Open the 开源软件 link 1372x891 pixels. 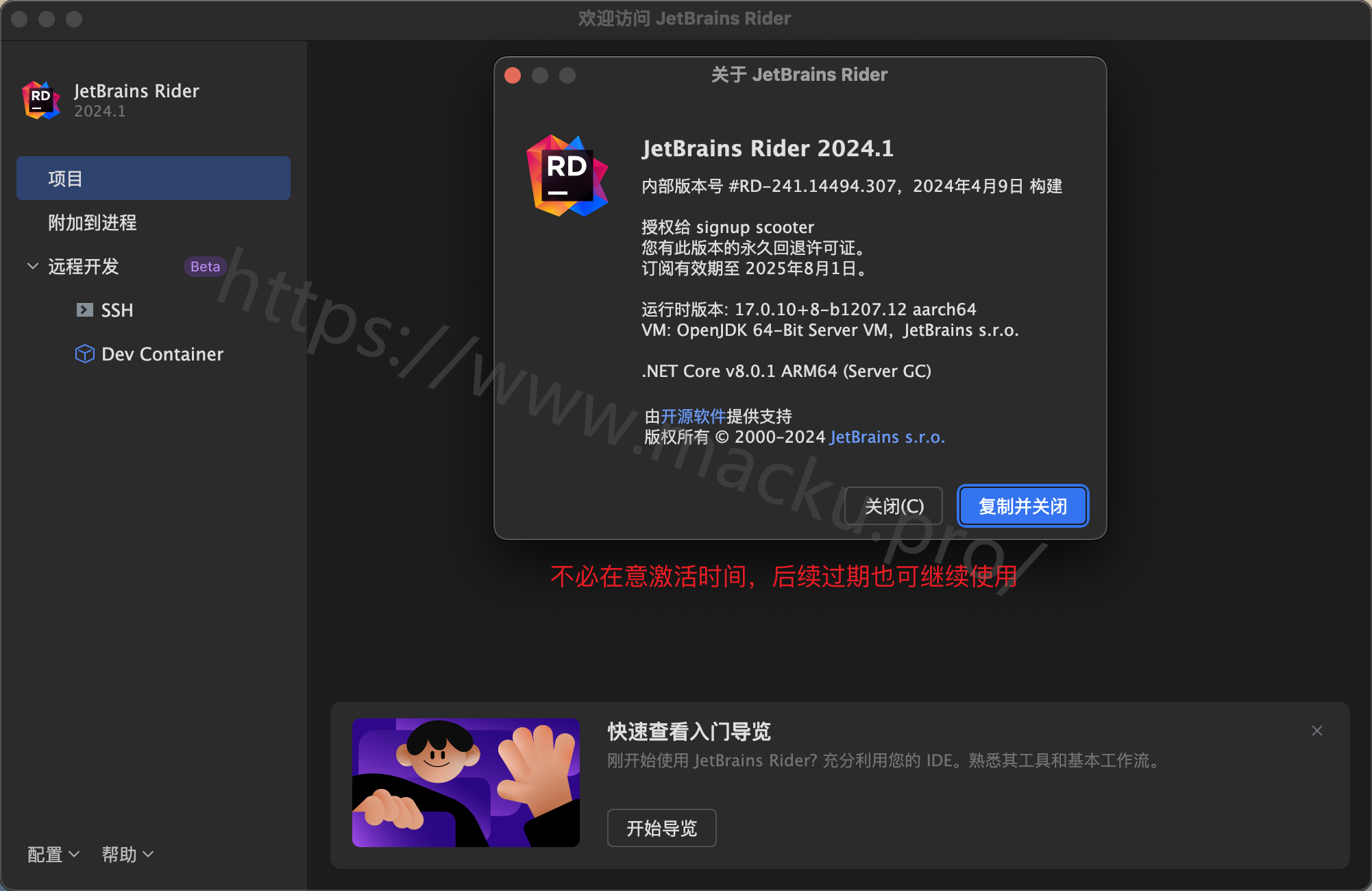coord(693,416)
